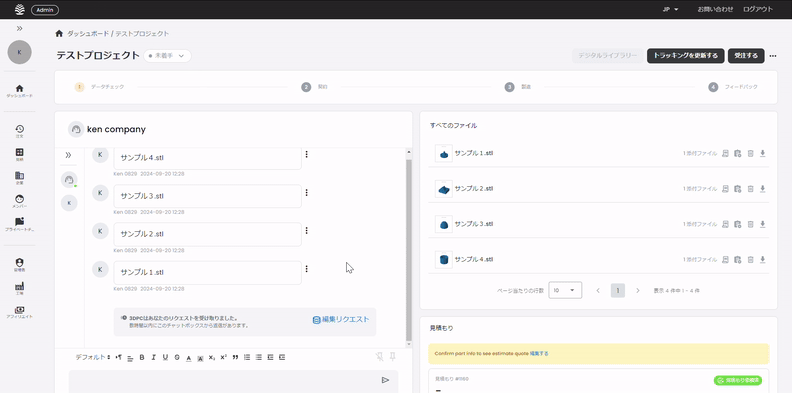Click the breadcrumb home icon

[59, 33]
